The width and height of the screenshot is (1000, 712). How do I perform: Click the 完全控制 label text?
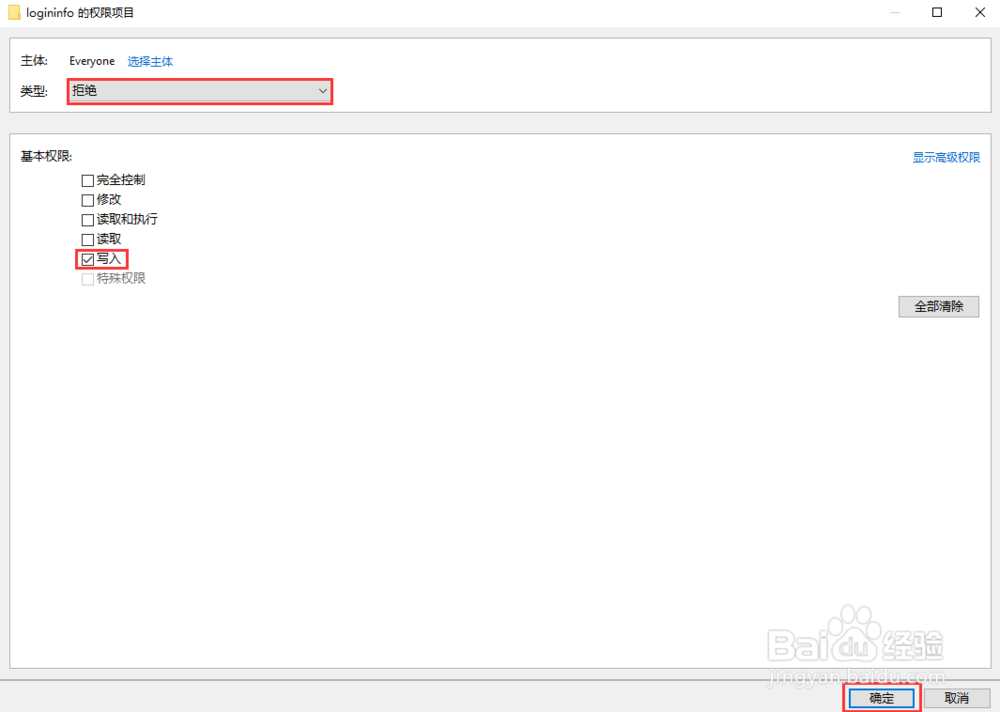click(121, 180)
